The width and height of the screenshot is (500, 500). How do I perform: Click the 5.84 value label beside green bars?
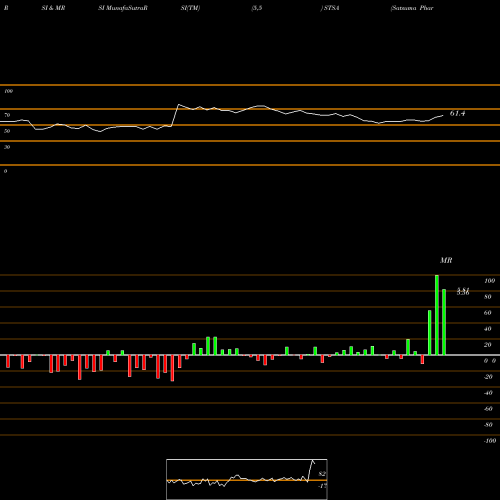pyautogui.click(x=463, y=291)
